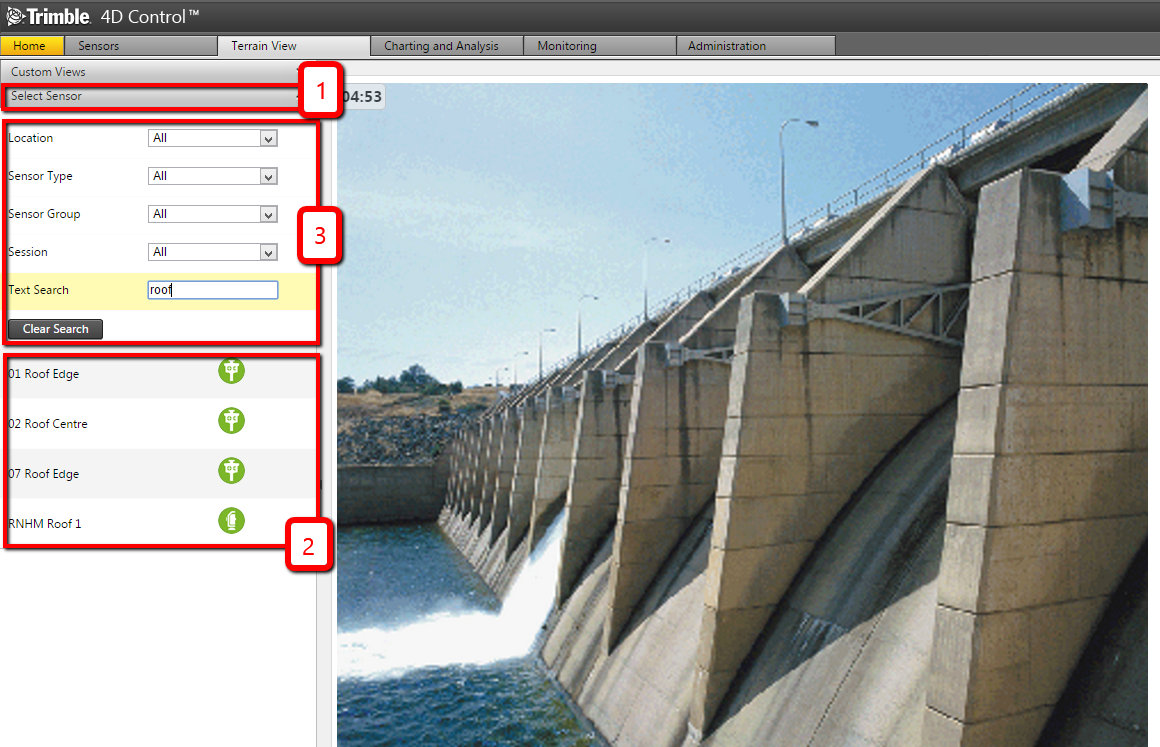1160x747 pixels.
Task: Switch to the Terrain View tab
Action: [294, 46]
